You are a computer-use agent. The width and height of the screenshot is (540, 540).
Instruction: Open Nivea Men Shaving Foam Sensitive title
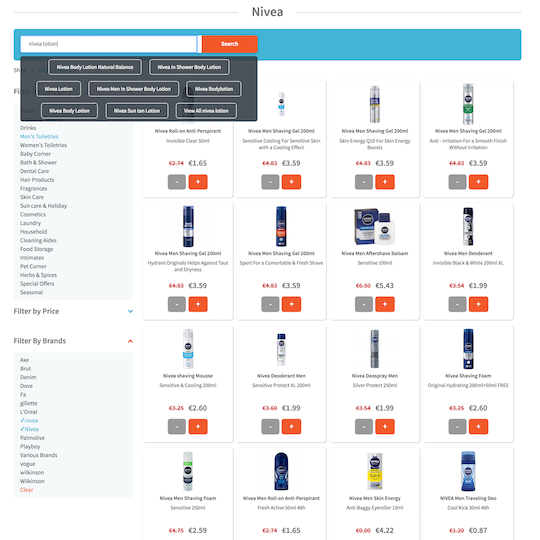tap(188, 498)
